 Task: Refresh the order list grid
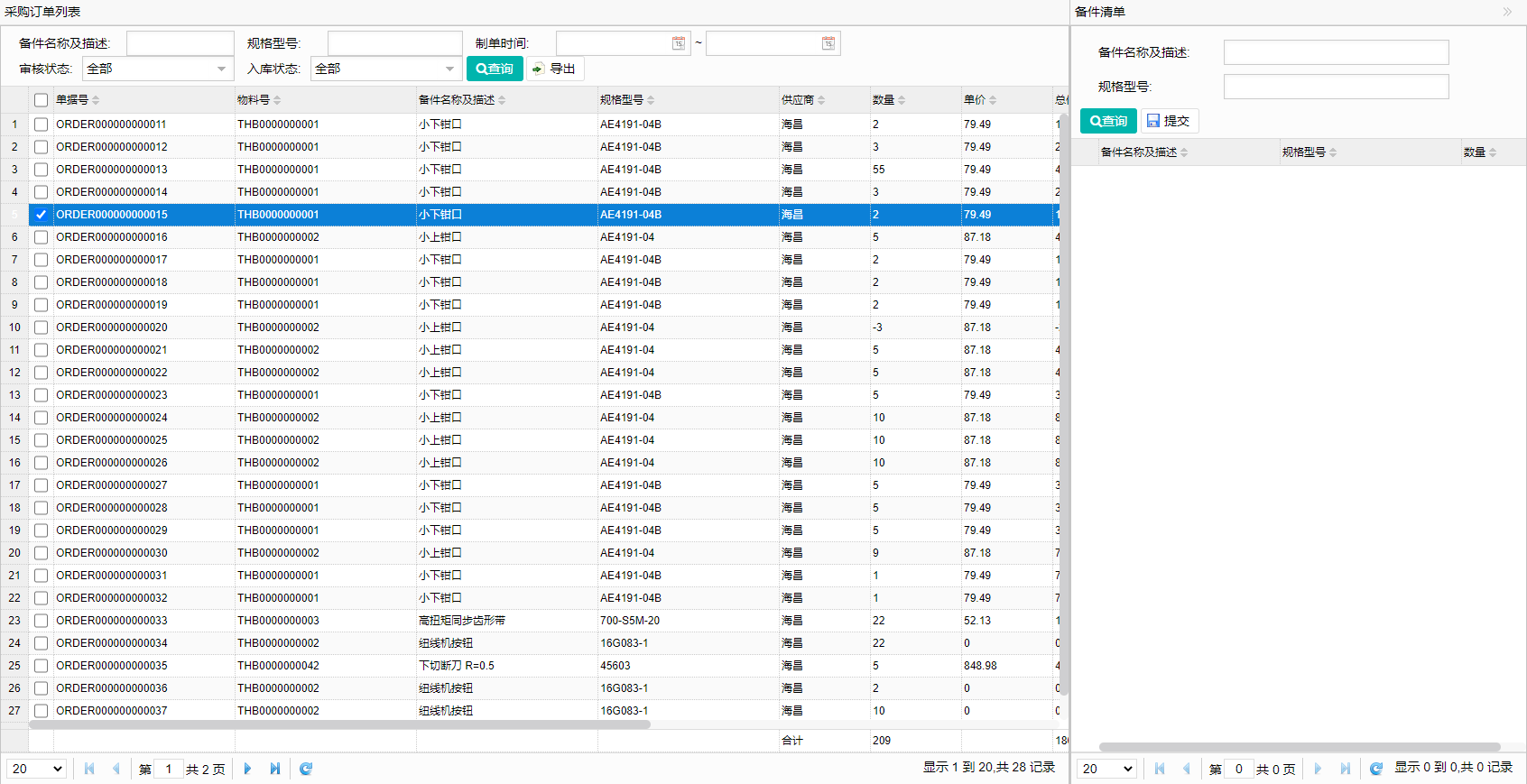click(306, 769)
